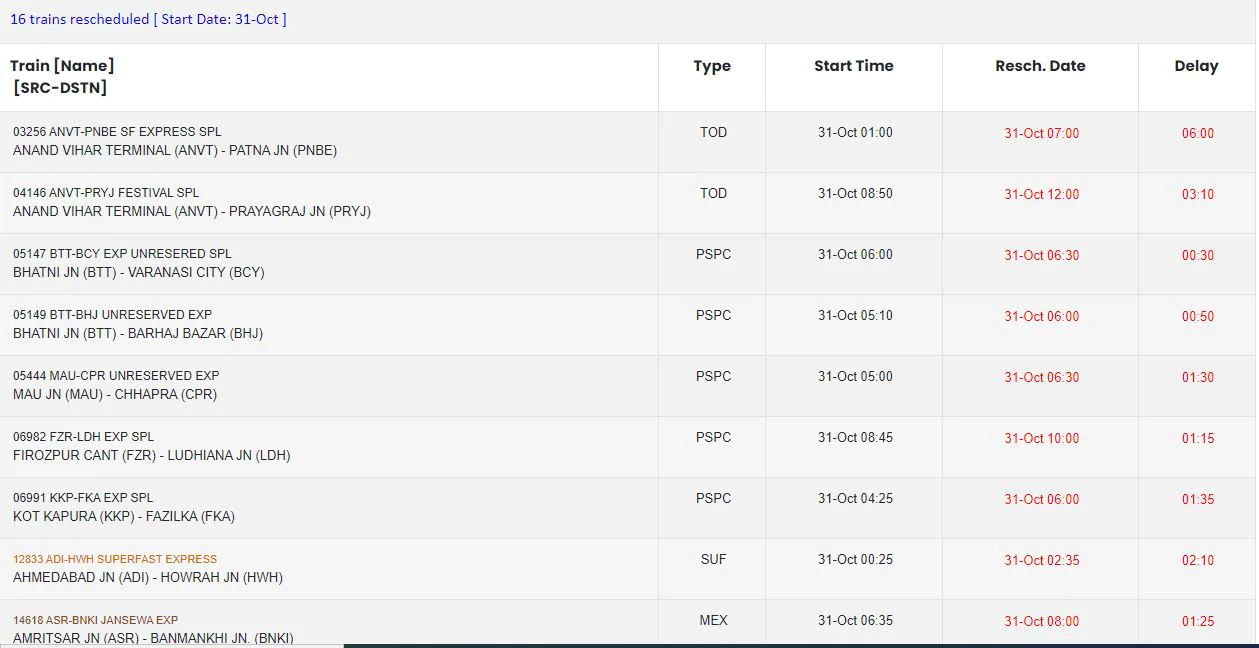Click route MAU JN - CHHAPRA
Viewport: 1259px width, 648px height.
click(115, 395)
